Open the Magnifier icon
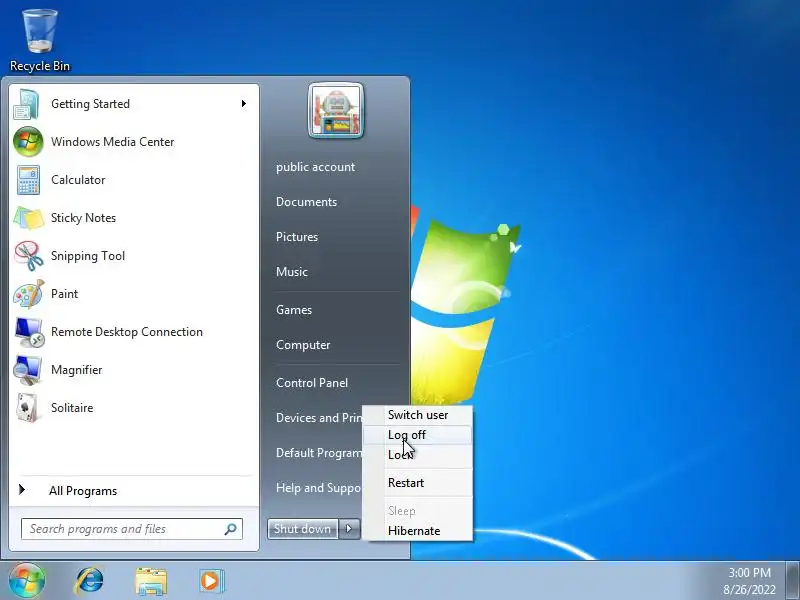 28,370
